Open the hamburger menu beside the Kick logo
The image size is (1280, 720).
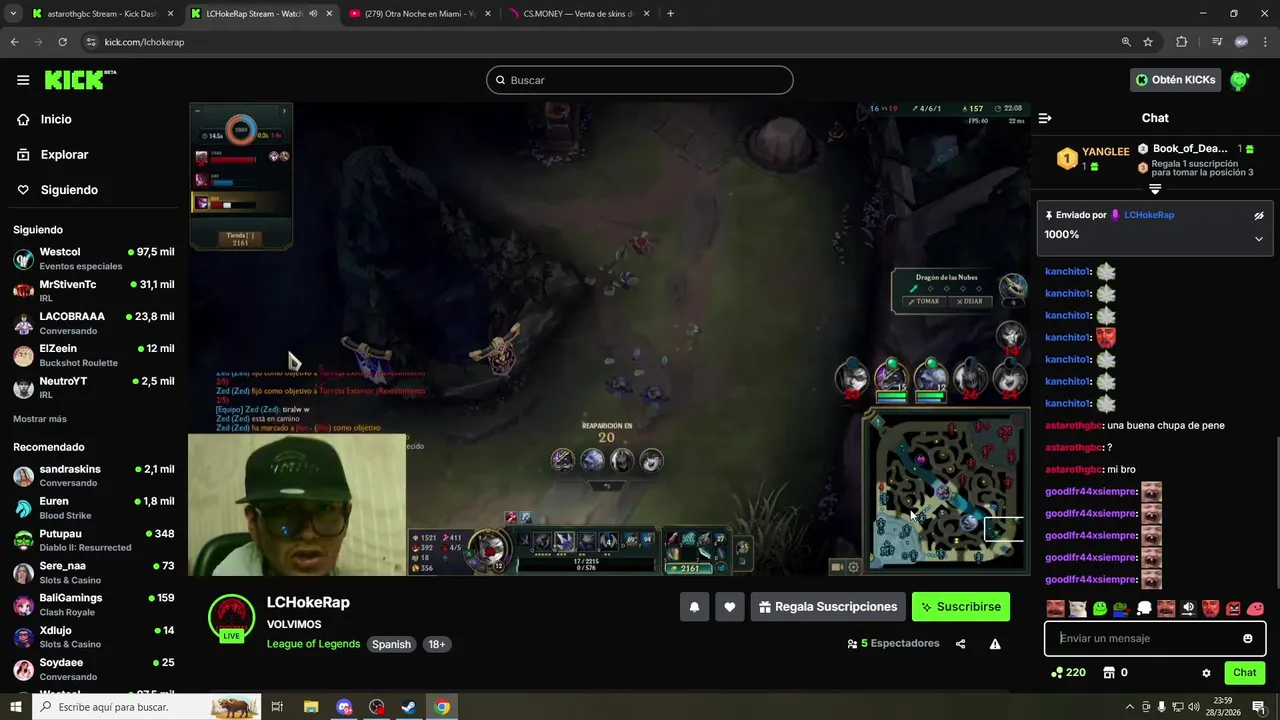(x=23, y=80)
